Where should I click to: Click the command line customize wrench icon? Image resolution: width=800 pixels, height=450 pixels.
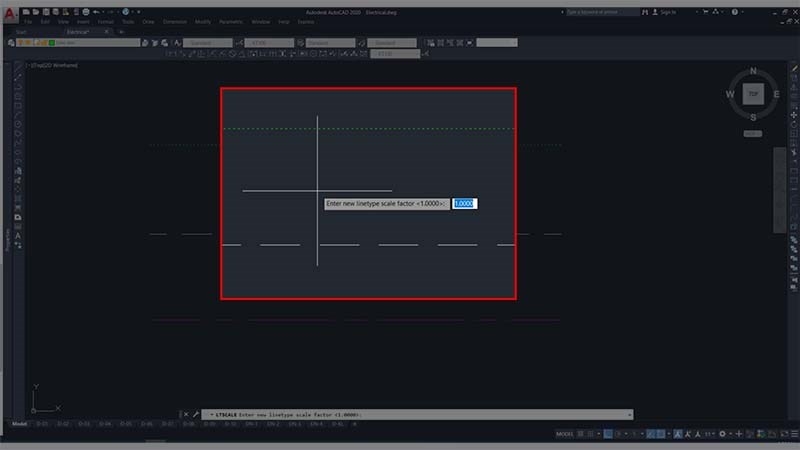pyautogui.click(x=195, y=414)
